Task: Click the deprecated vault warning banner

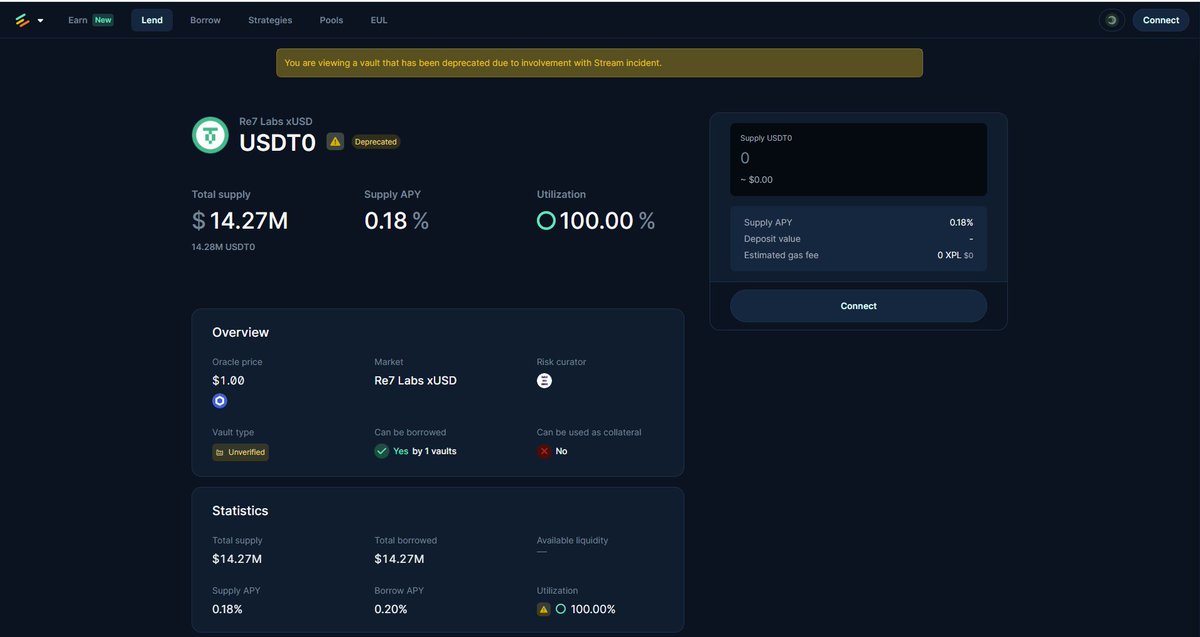Action: (x=599, y=62)
